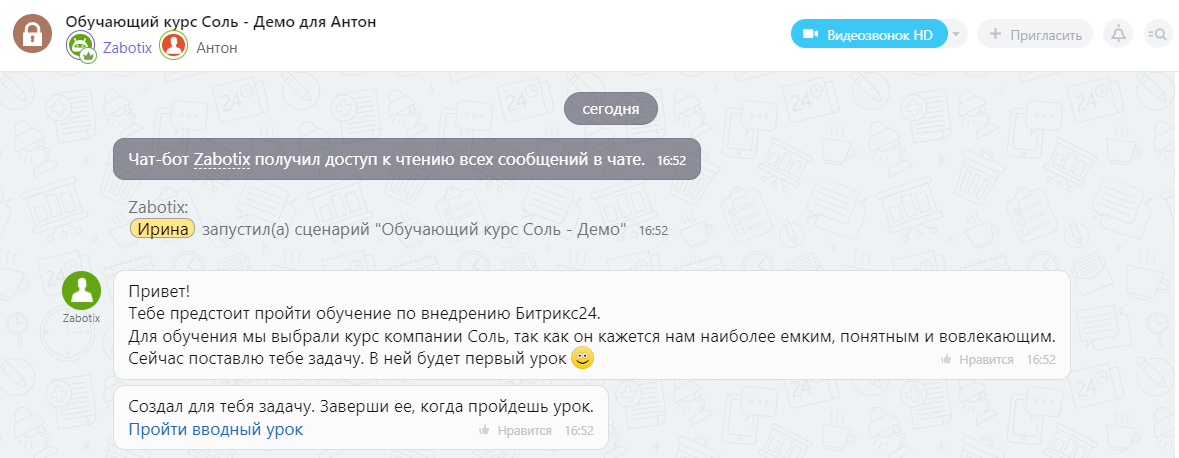Open the Zabotix mention in system message
1179x458 pixels.
pos(221,158)
